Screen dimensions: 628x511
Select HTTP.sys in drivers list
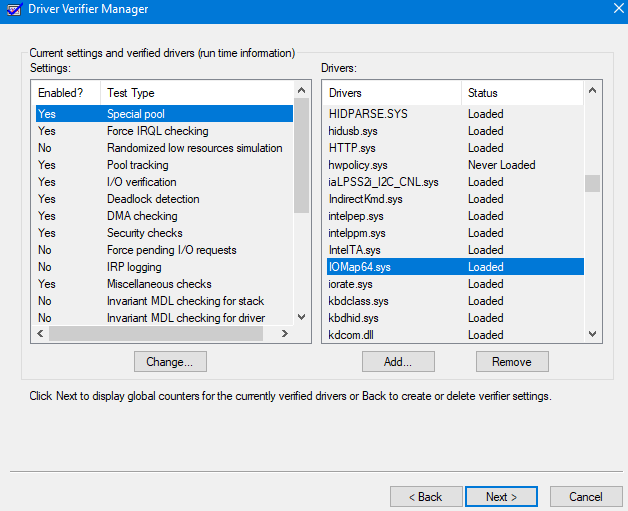(x=455, y=148)
